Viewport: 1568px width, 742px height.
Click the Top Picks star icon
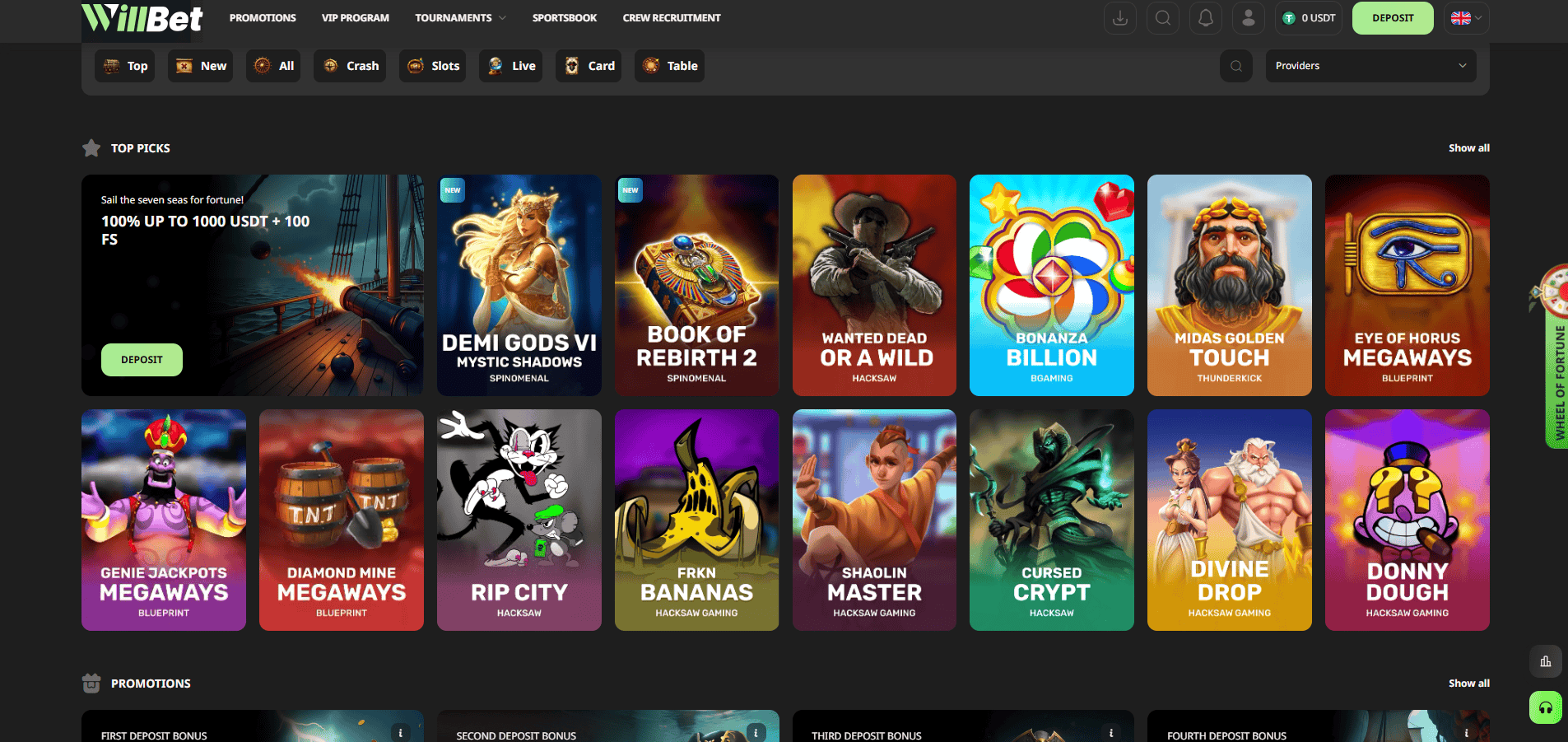click(91, 148)
